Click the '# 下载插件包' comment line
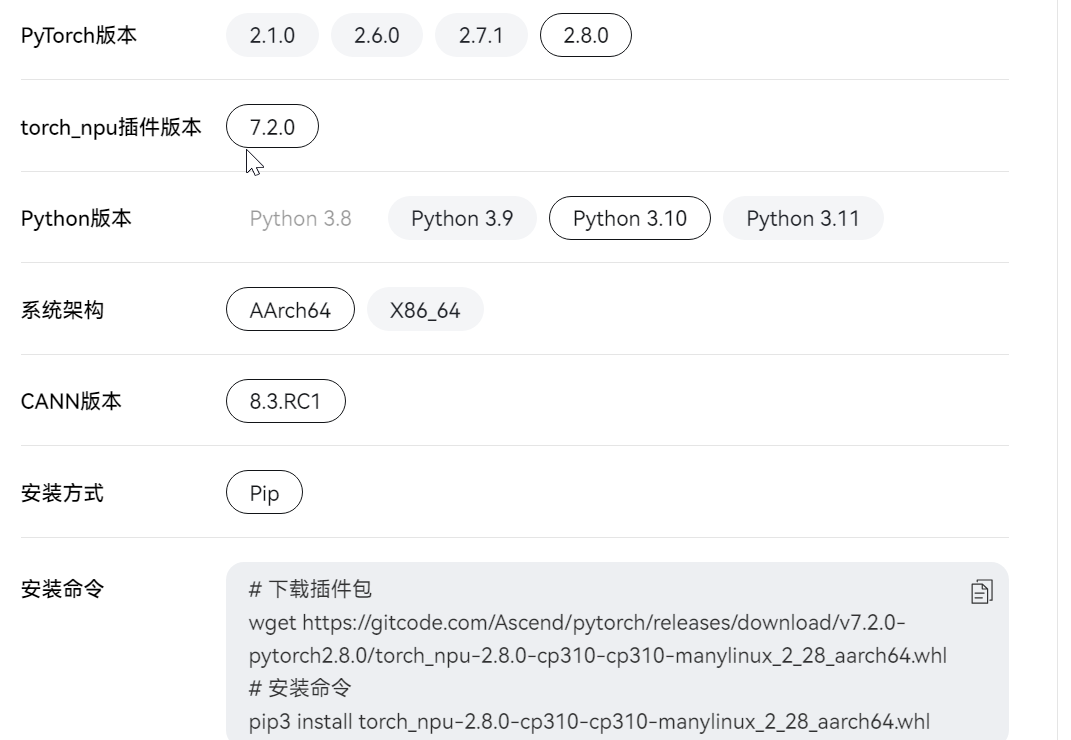Screen dimensions: 1071x740 click(x=310, y=589)
